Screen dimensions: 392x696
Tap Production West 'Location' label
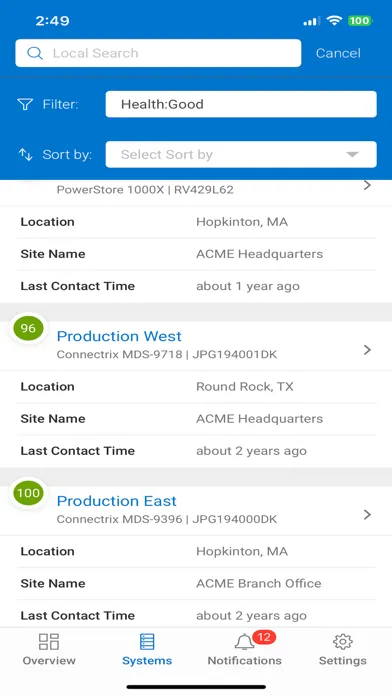(48, 387)
